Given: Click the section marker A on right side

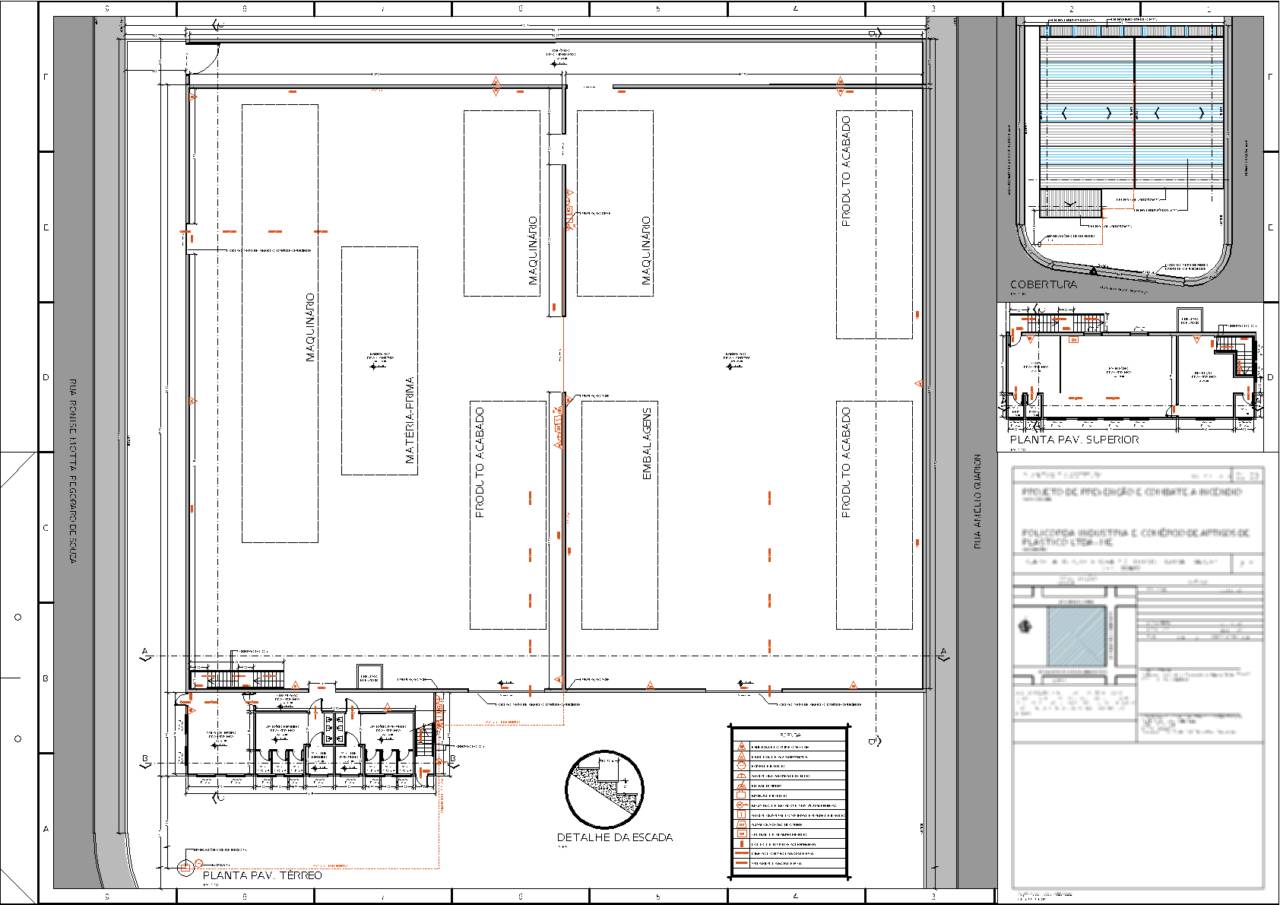Looking at the screenshot, I should 942,653.
